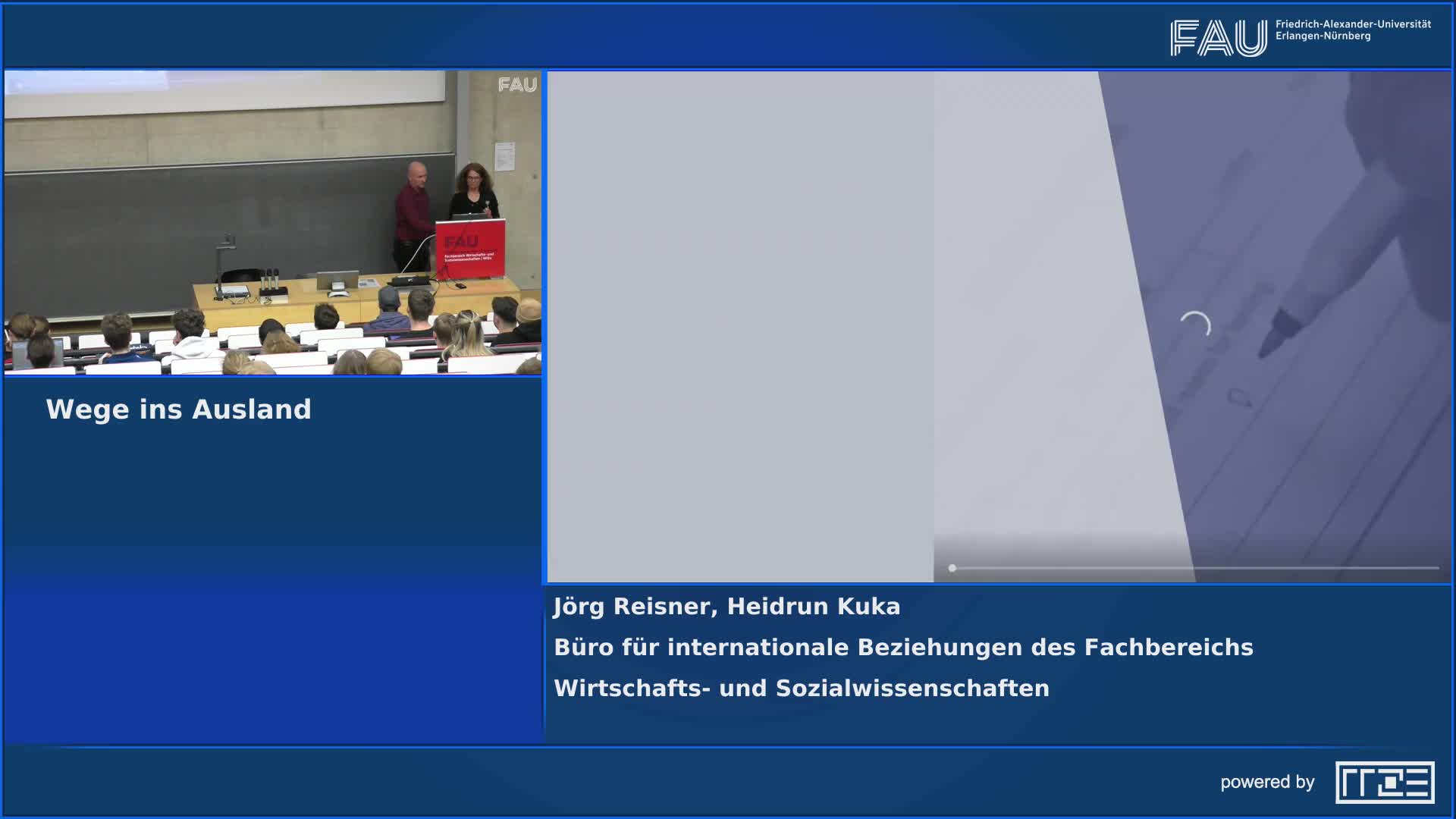Click the RRZE logo at bottom right
Viewport: 1456px width, 819px height.
pos(1384,782)
